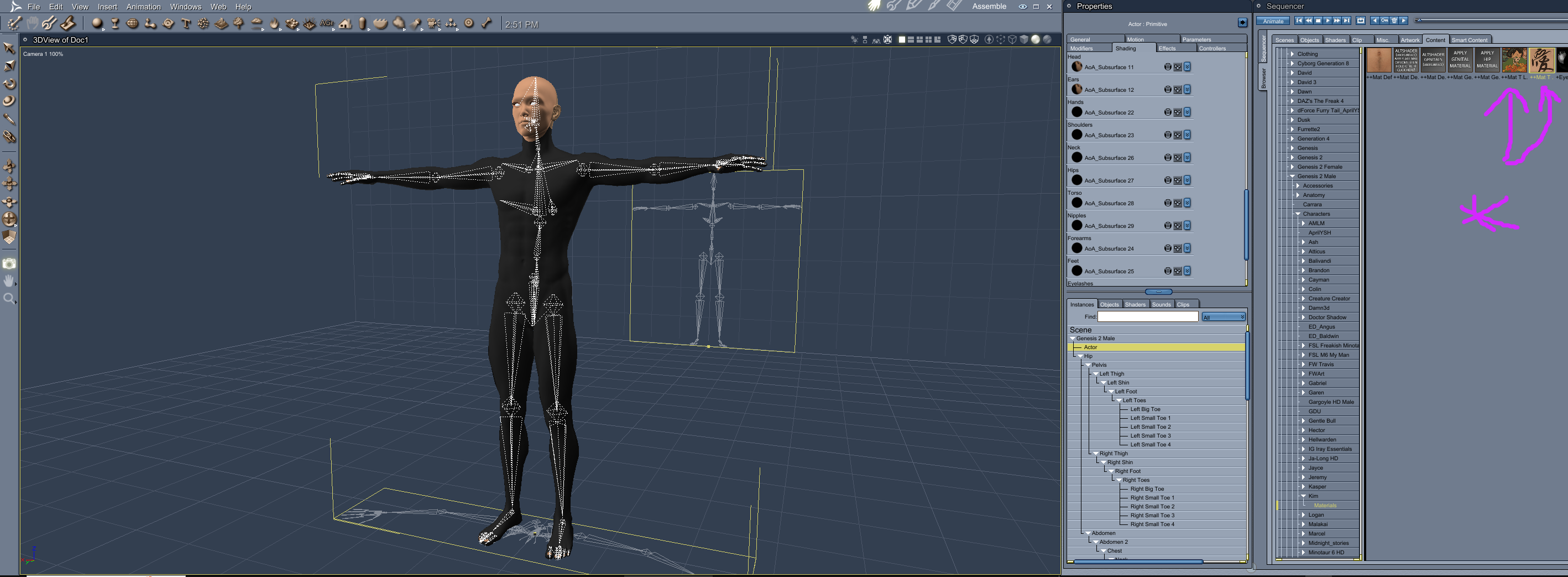Collapse the Characters folder in the browser
Viewport: 1568px width, 577px height.
[x=1298, y=214]
